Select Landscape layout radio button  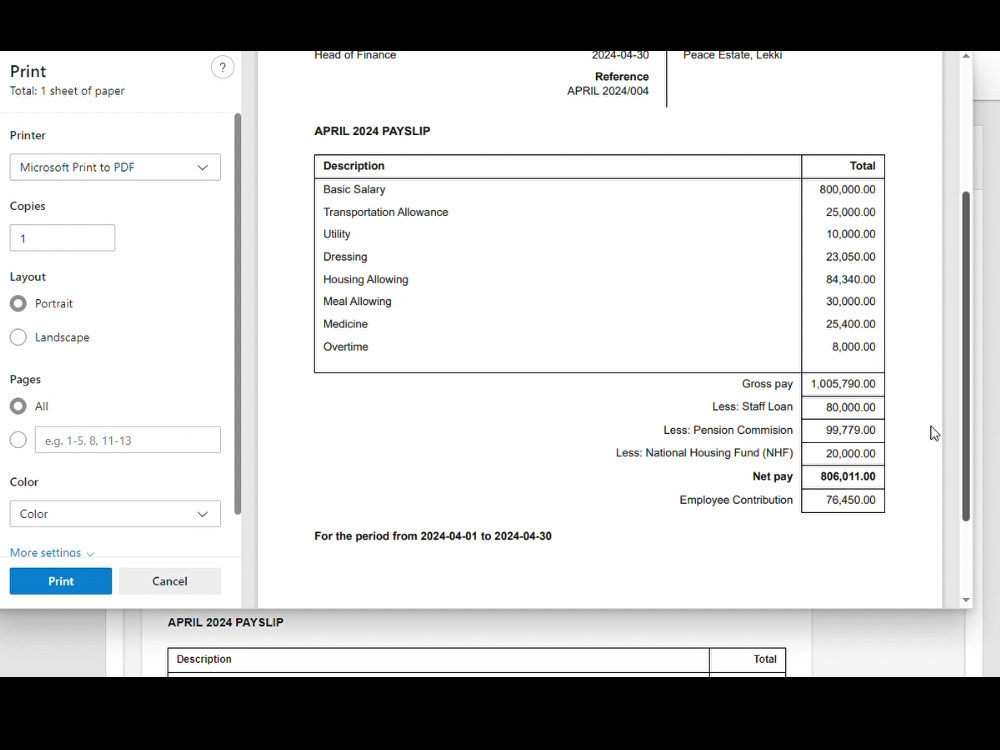coord(18,337)
